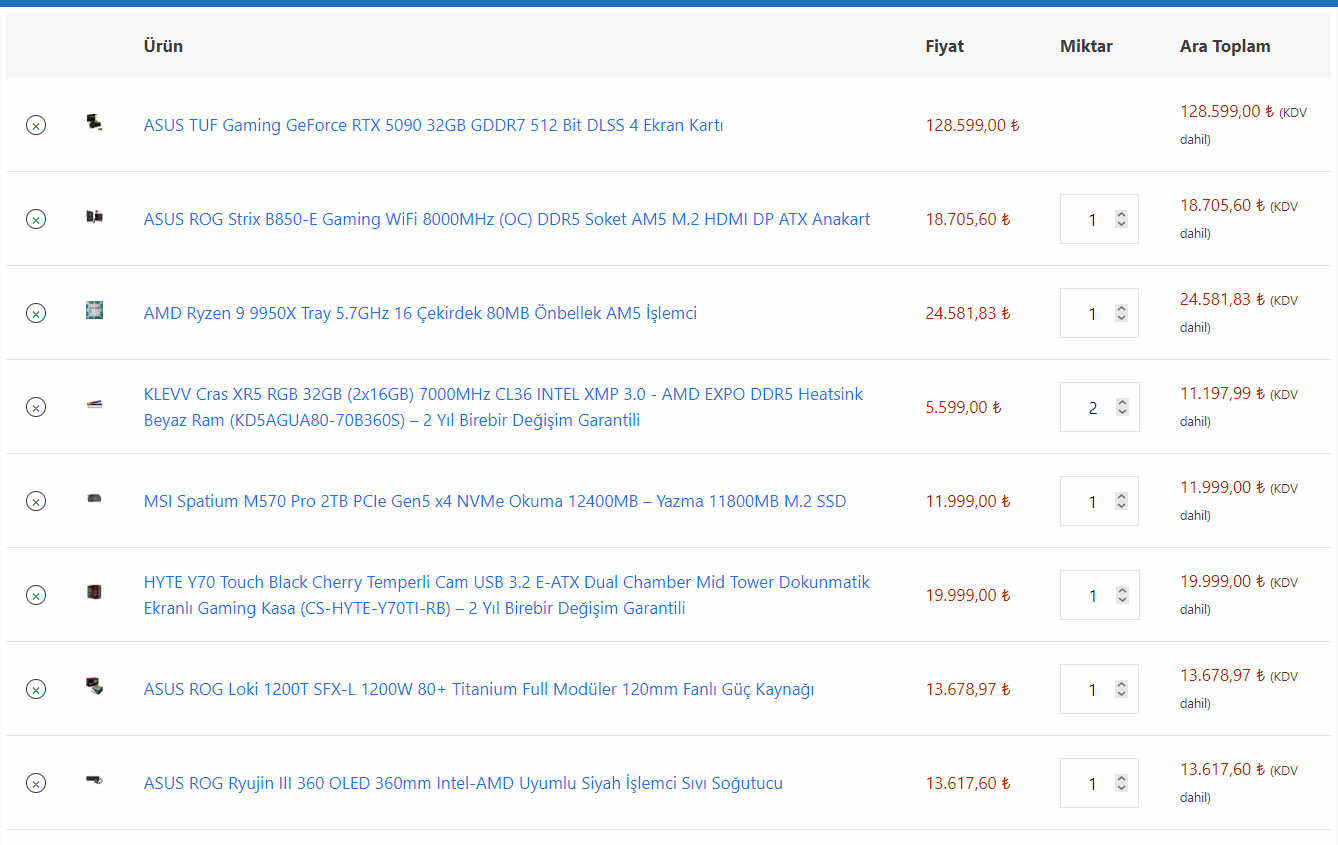
Task: Click 13.678,97 ₺ subtotal in Ara Toplam
Action: click(x=1223, y=676)
